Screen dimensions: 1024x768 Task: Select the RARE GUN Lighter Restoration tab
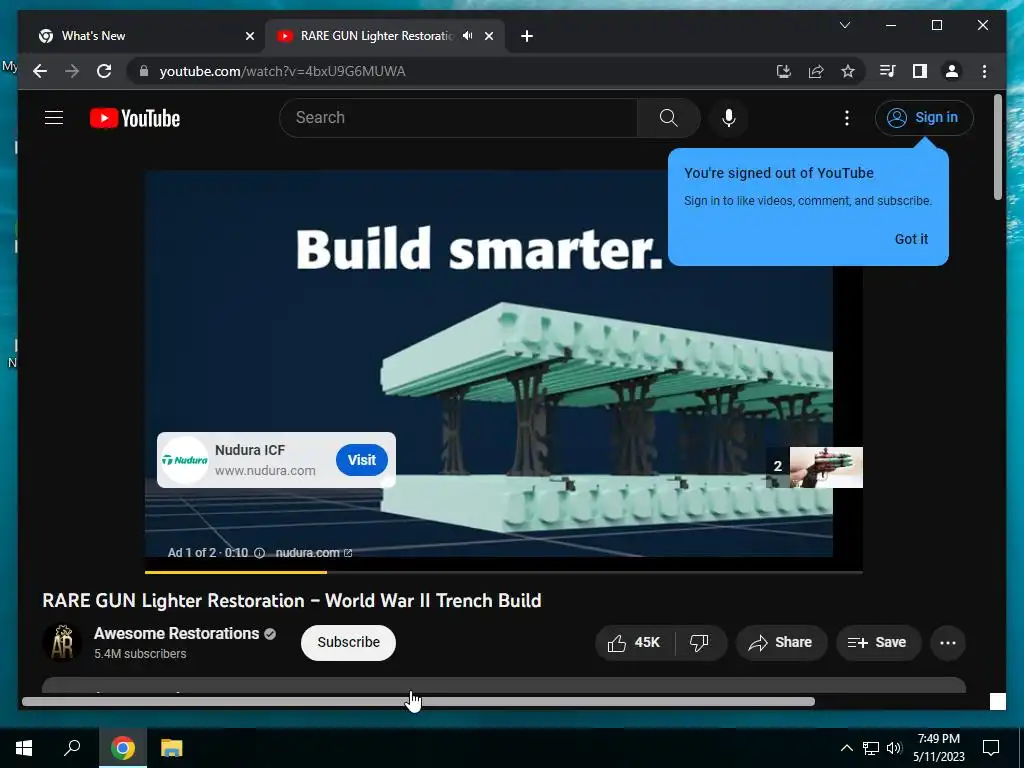click(379, 36)
